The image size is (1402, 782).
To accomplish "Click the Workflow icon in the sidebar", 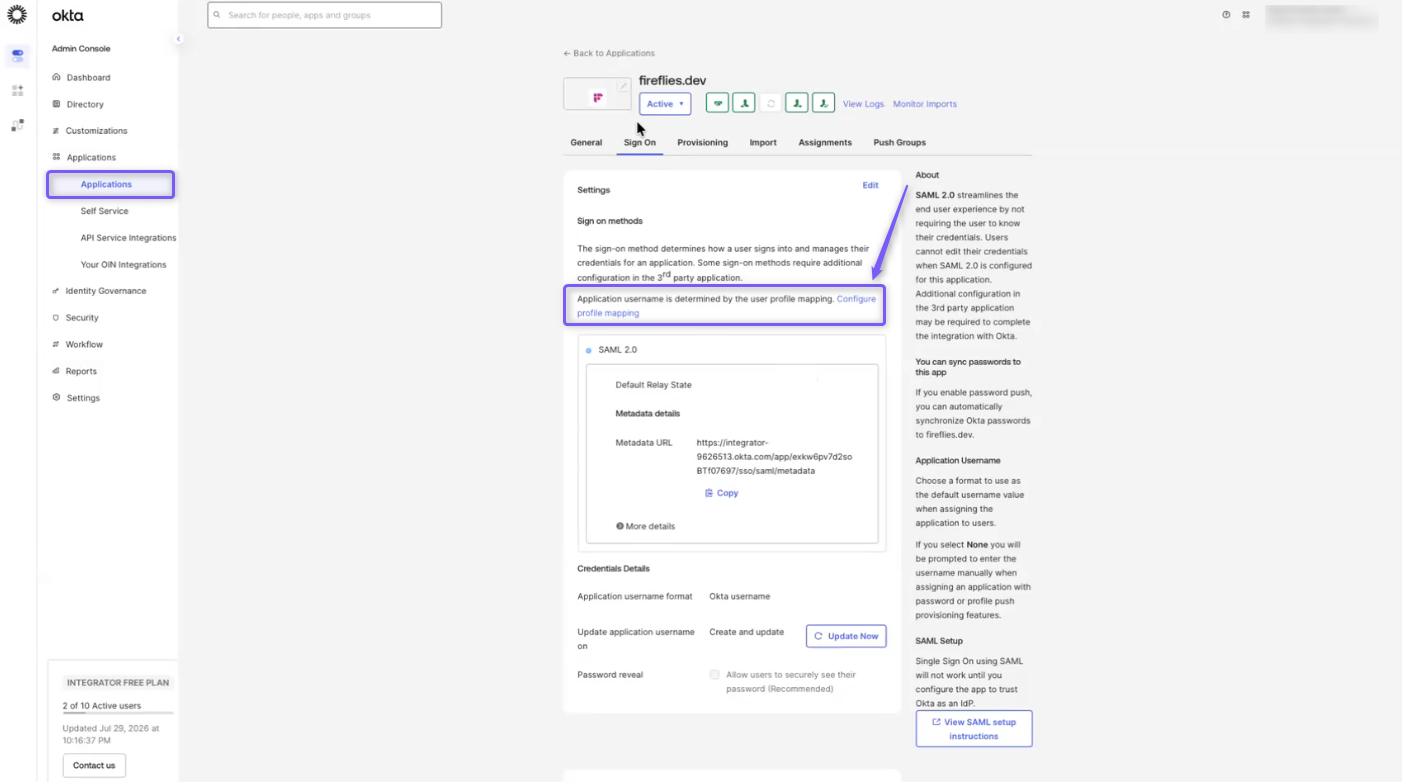I will pyautogui.click(x=56, y=344).
